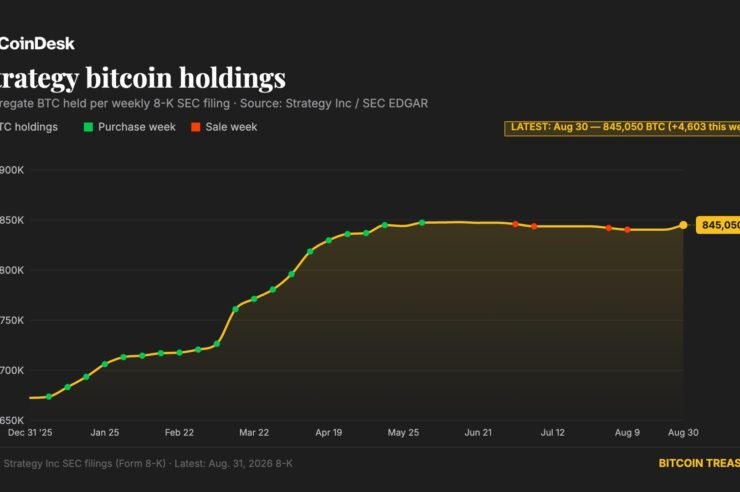Image resolution: width=740 pixels, height=492 pixels.
Task: Click the Mar 22 x-axis label
Action: [254, 433]
